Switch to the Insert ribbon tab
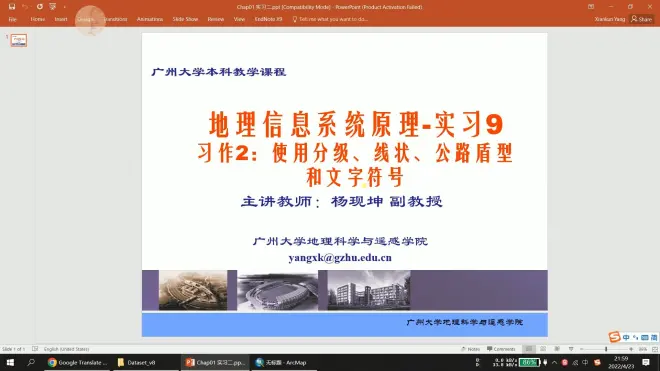 click(x=61, y=19)
